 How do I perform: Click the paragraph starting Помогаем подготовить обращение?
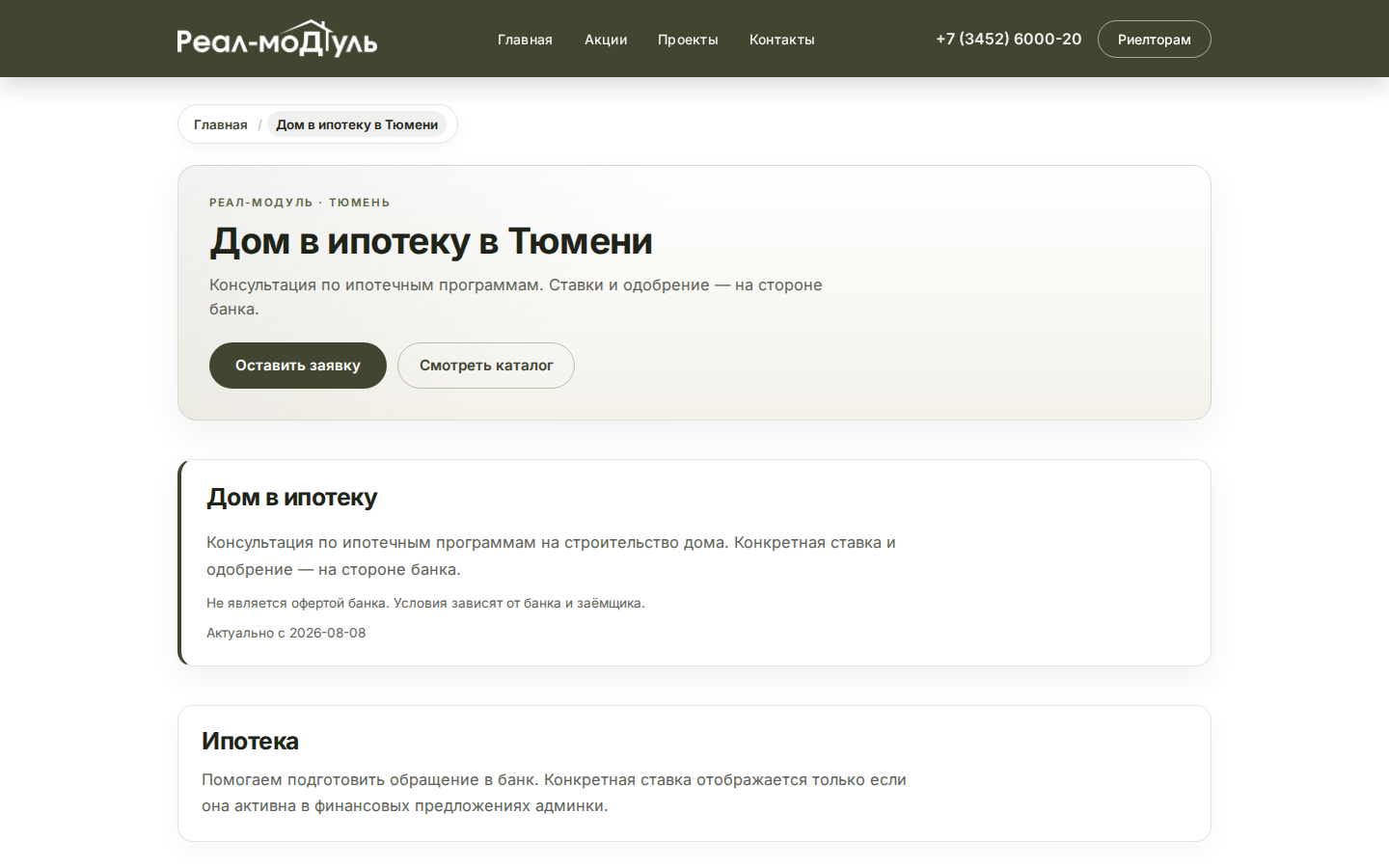(554, 793)
